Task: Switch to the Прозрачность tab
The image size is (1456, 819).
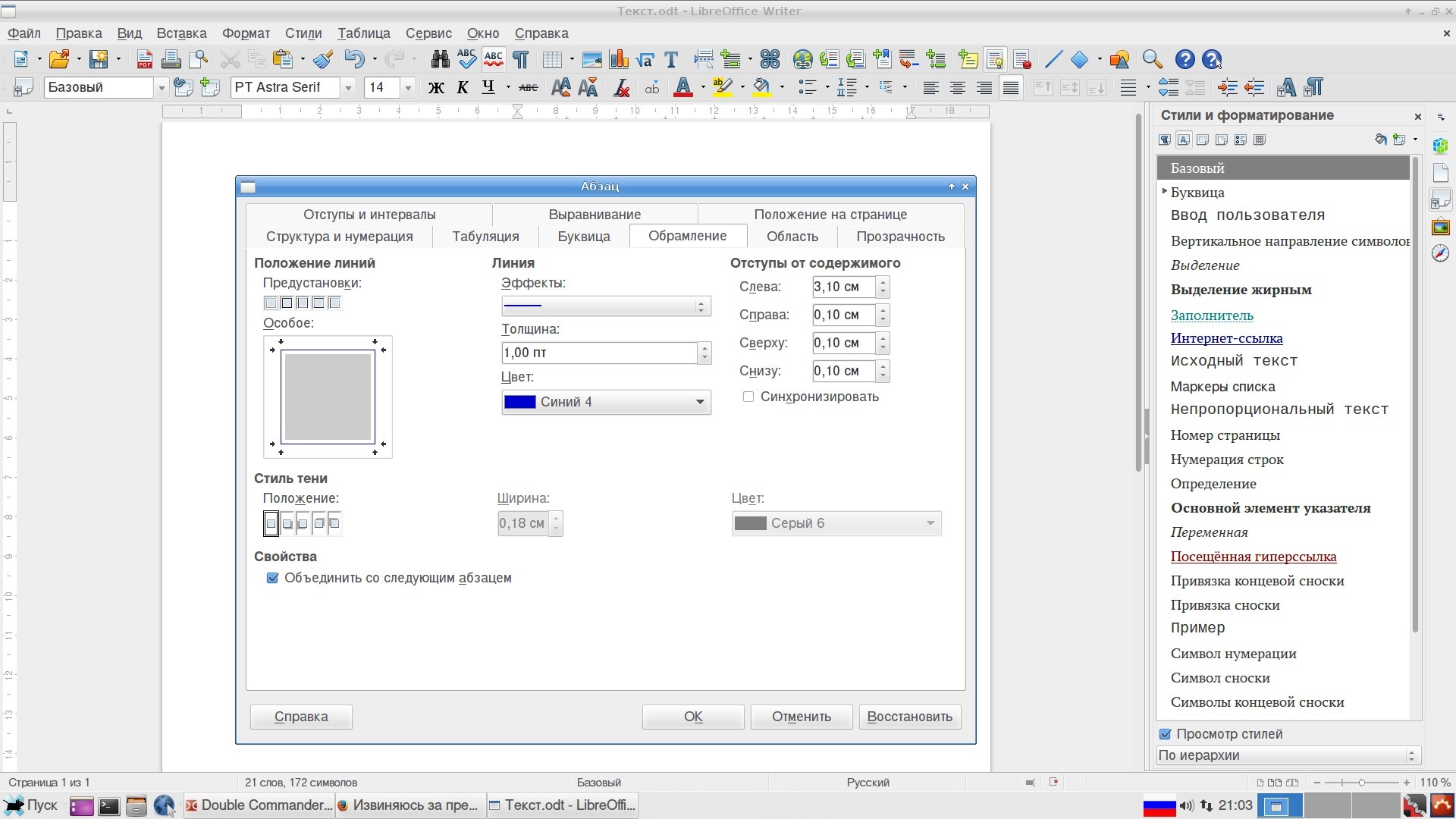Action: (900, 237)
